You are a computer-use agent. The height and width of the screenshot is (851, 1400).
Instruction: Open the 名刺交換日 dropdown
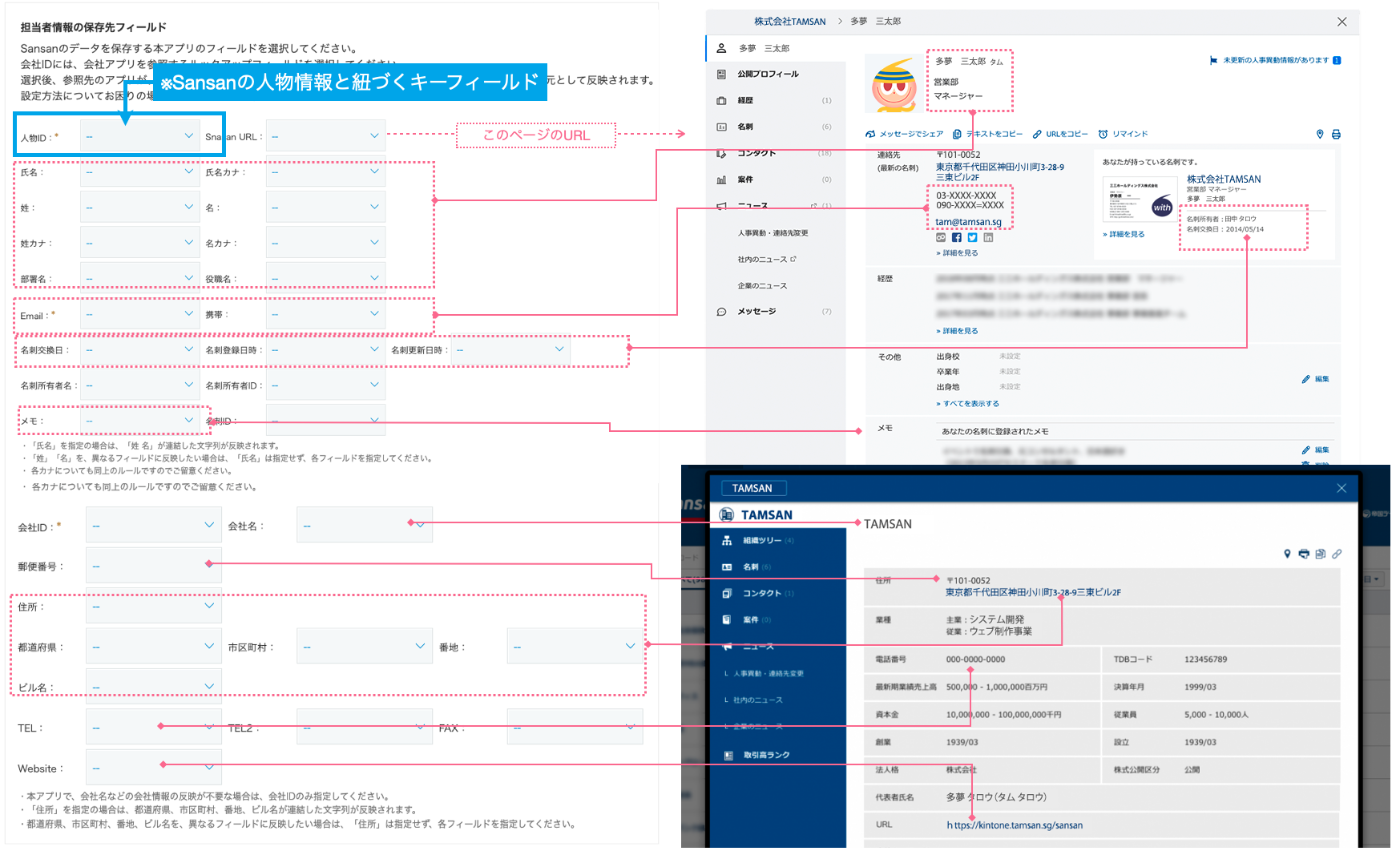pos(140,349)
